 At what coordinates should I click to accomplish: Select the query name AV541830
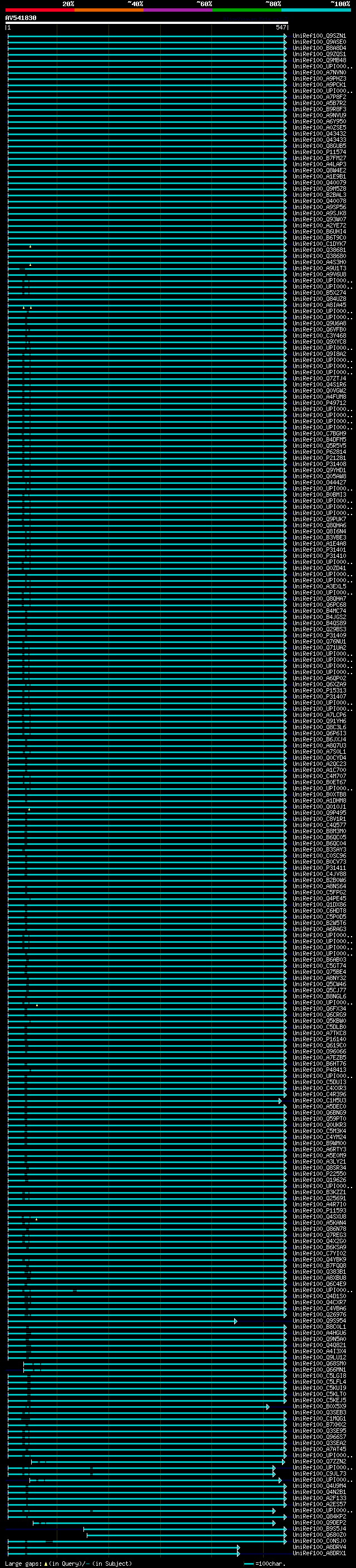tap(21, 18)
